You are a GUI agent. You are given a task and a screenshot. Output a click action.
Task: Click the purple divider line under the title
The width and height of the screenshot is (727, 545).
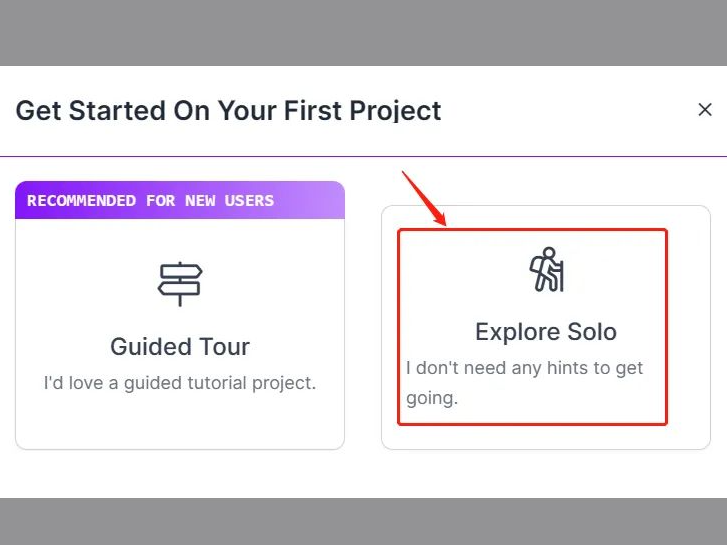(x=363, y=157)
